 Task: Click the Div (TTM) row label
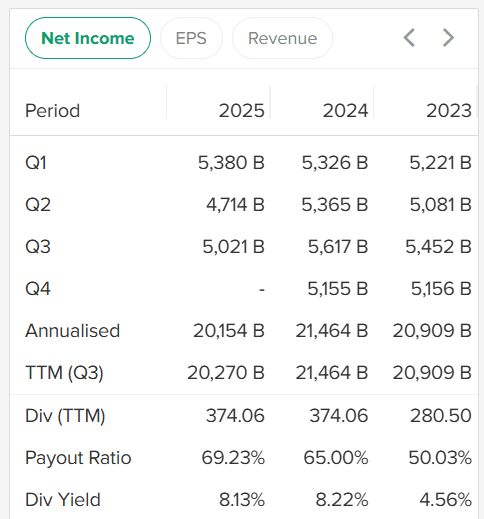(x=65, y=416)
